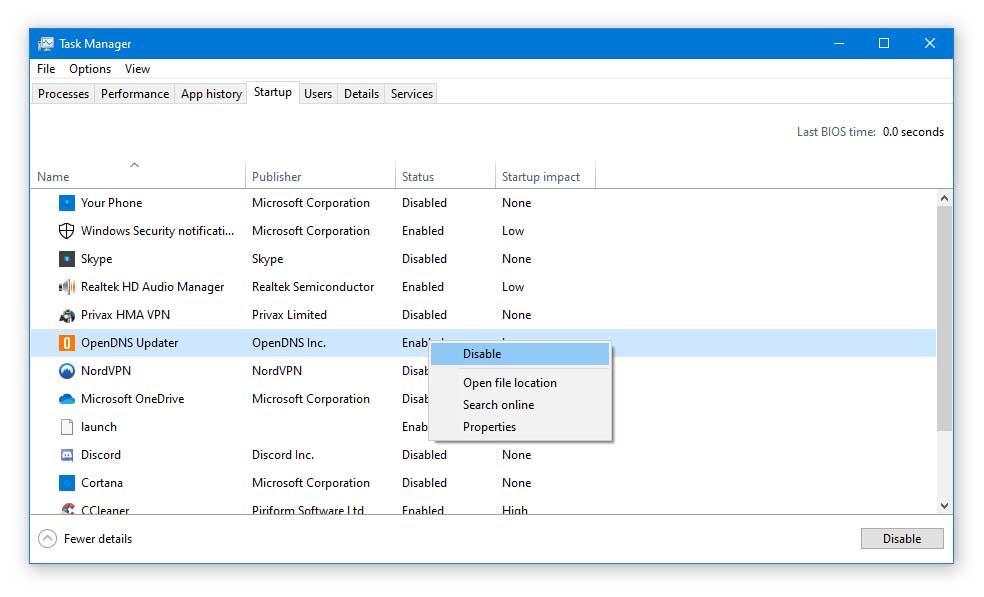Screen dimensions: 984x597
Task: Click the Realtek HD Audio speaker icon
Action: point(67,287)
